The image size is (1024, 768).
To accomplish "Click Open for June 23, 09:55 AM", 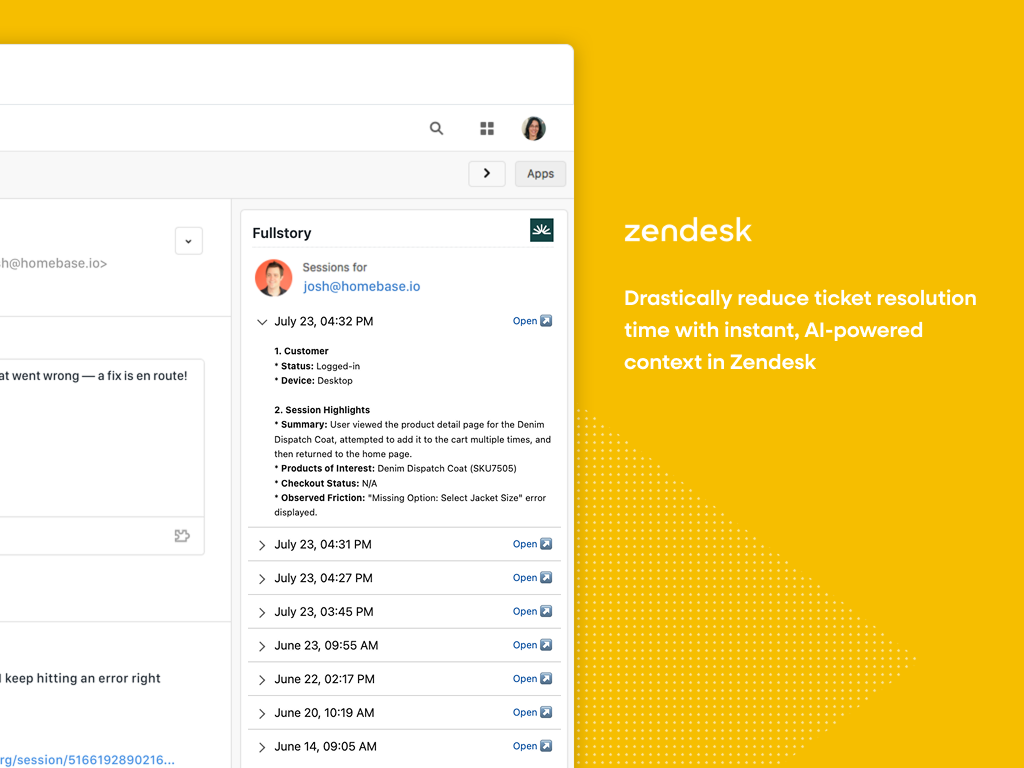I will pos(525,645).
